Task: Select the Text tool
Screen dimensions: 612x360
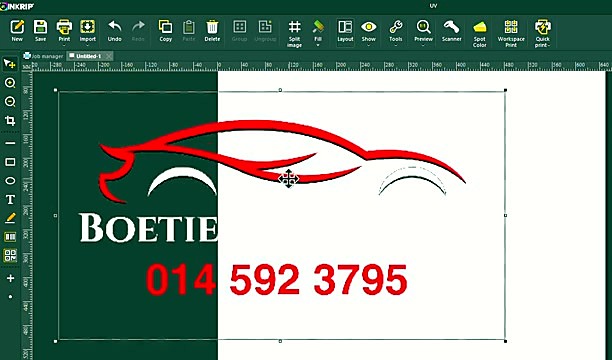Action: 10,200
